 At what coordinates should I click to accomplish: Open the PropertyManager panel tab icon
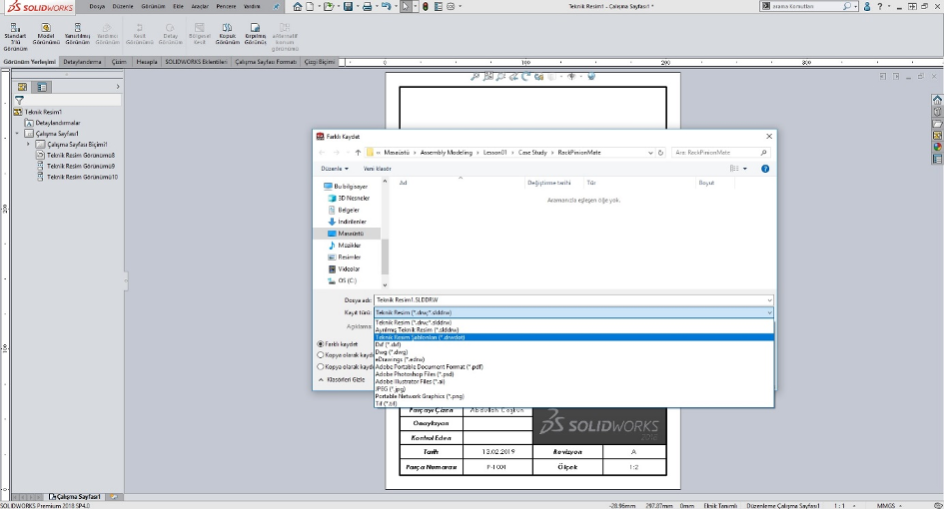click(x=42, y=87)
